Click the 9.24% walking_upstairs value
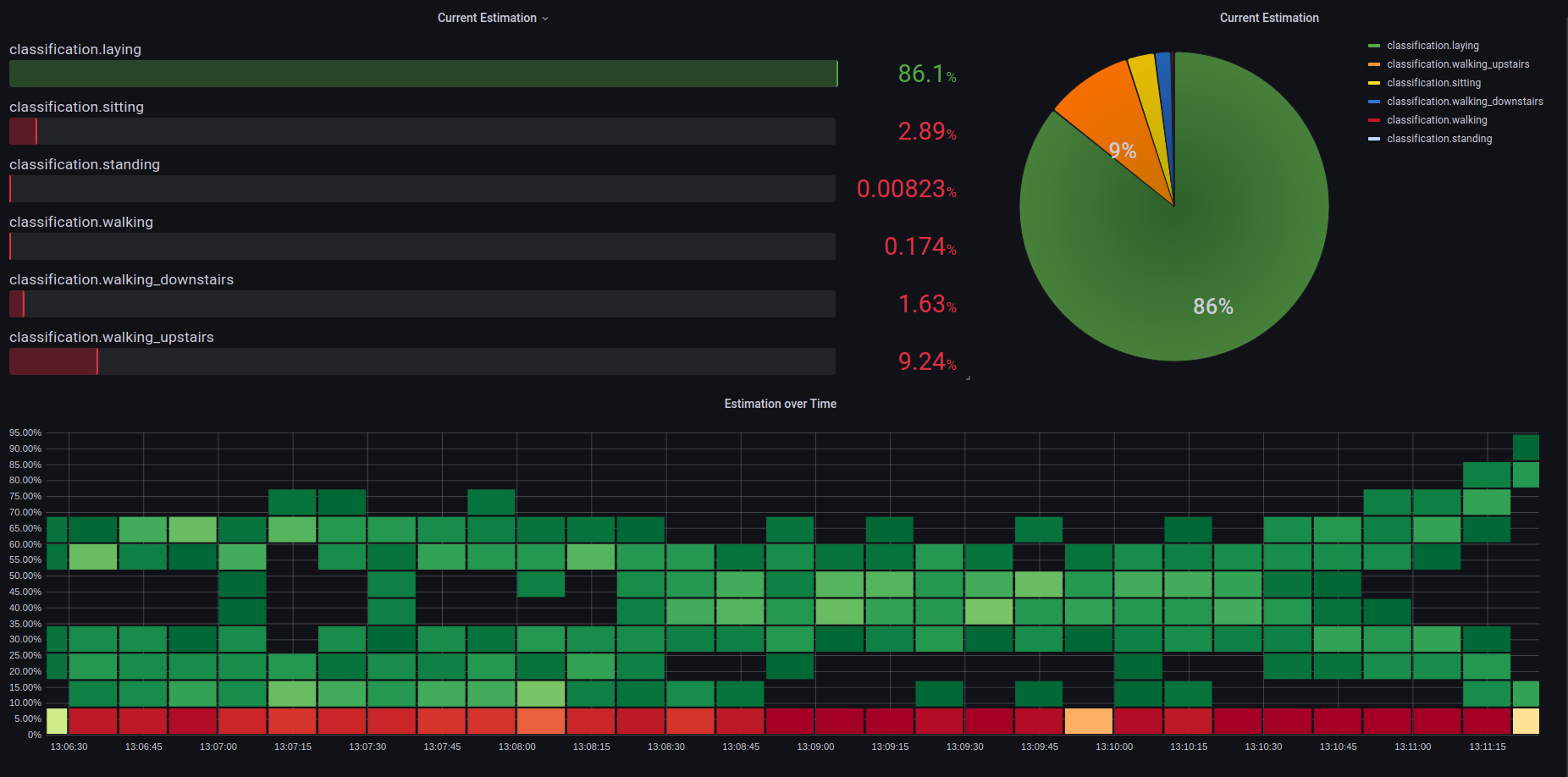1568x777 pixels. 927,362
